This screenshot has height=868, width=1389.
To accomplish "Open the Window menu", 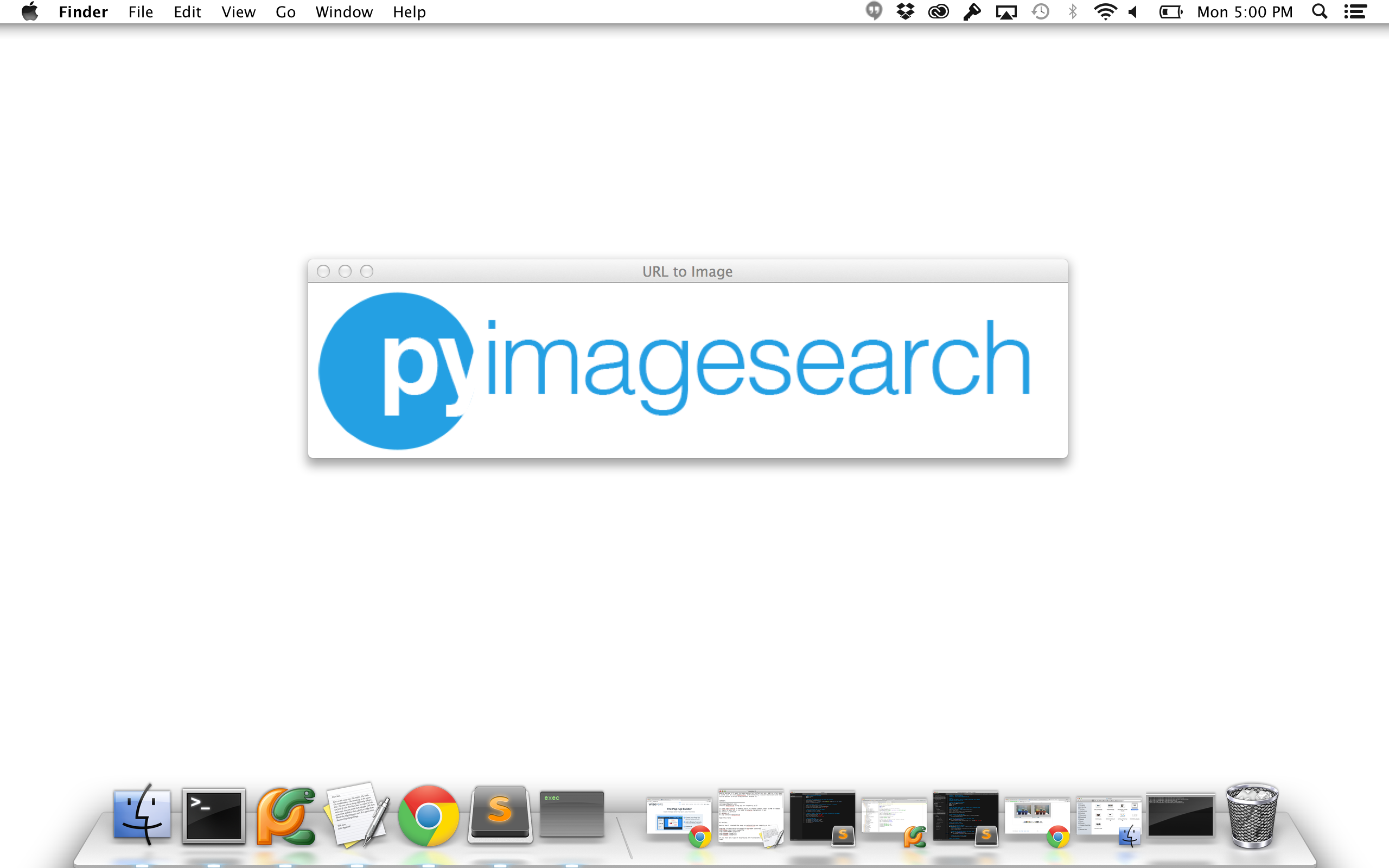I will [344, 11].
